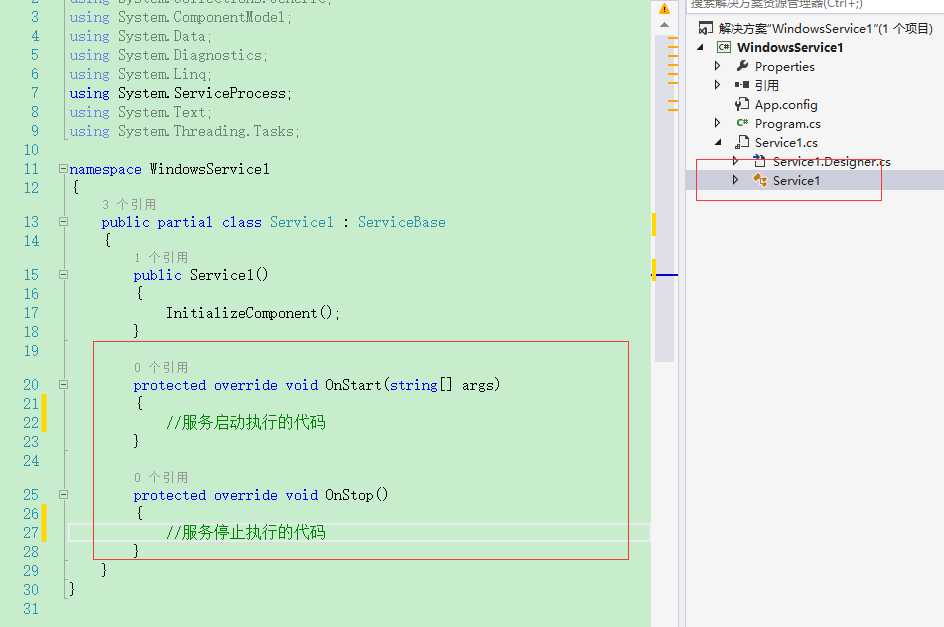This screenshot has width=944, height=627.
Task: Select the WindowsService1 project in the tree
Action: 789,47
